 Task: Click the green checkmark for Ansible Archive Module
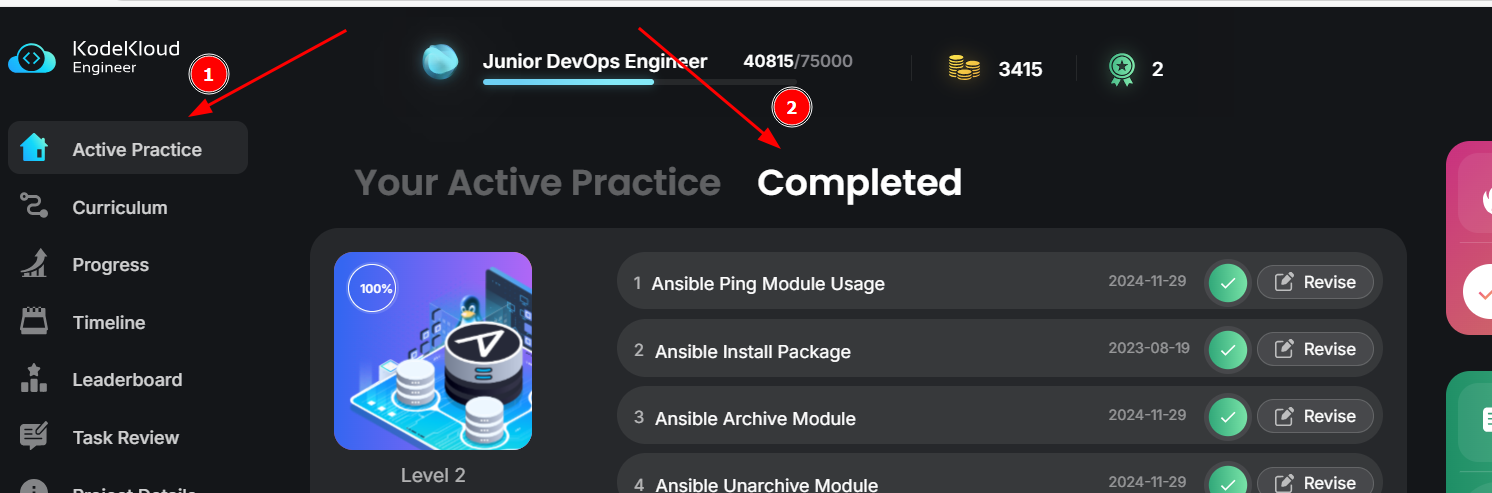click(x=1227, y=417)
